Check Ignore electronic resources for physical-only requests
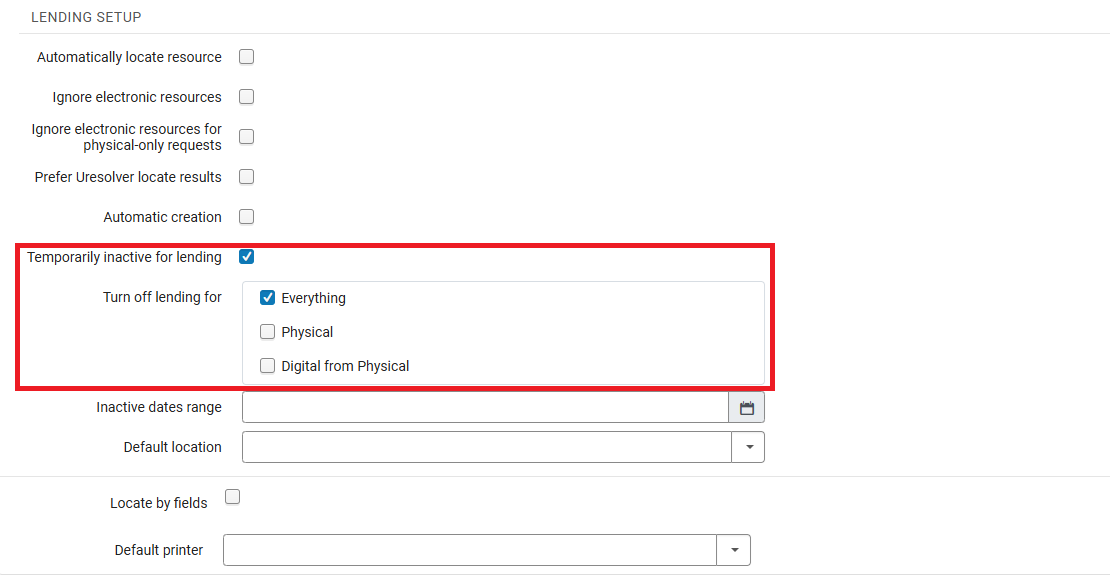1110x582 pixels. [247, 137]
